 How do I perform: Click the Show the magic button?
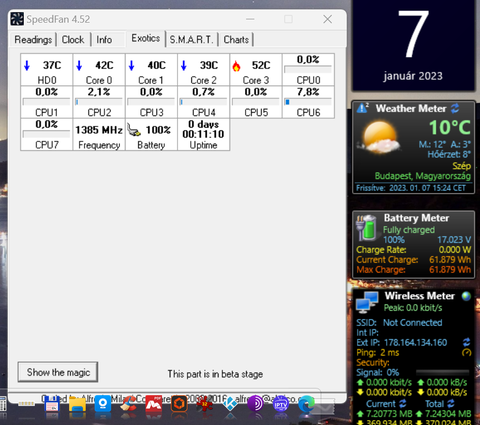pyautogui.click(x=58, y=372)
